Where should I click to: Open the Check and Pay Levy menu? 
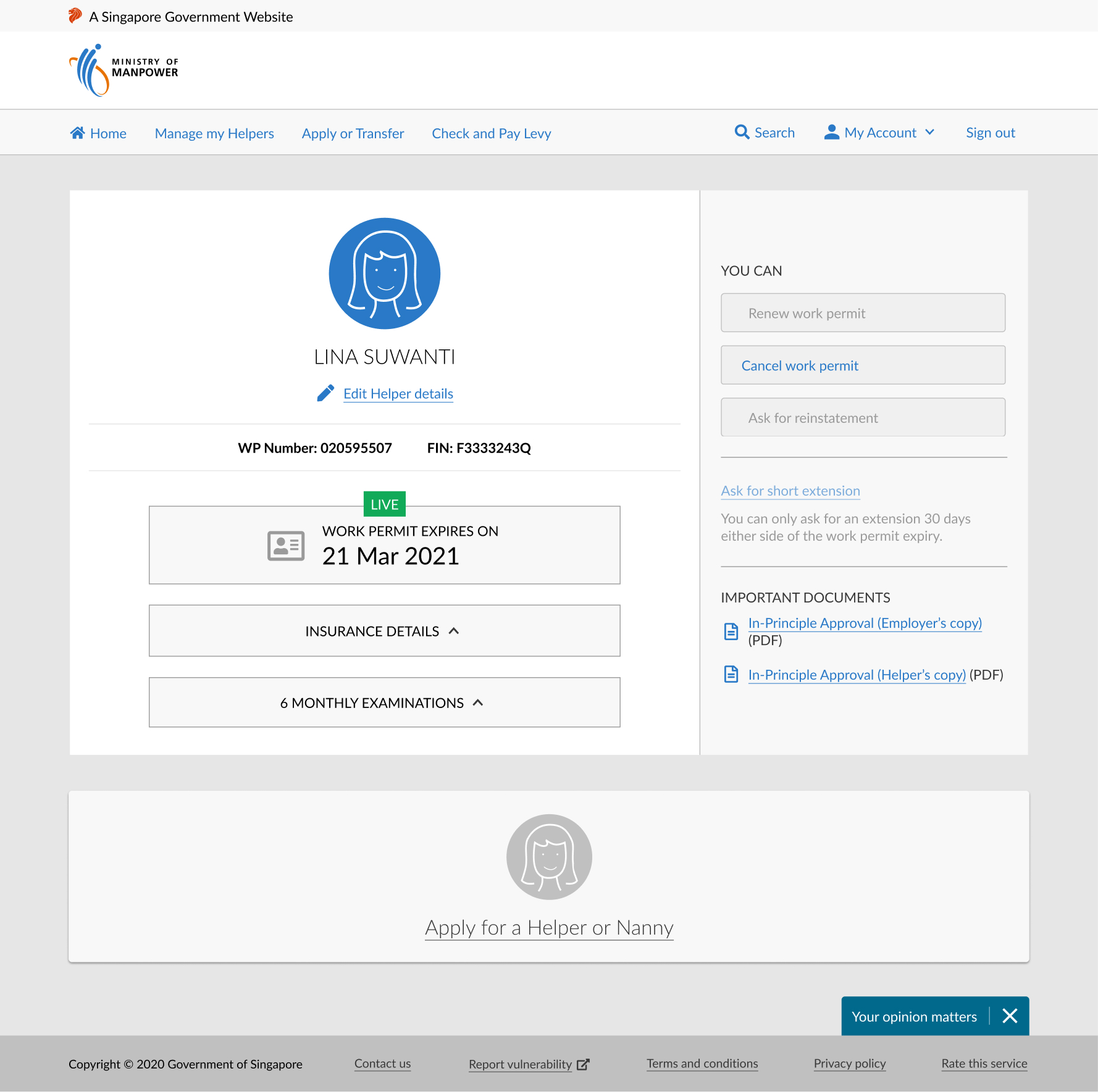point(492,133)
